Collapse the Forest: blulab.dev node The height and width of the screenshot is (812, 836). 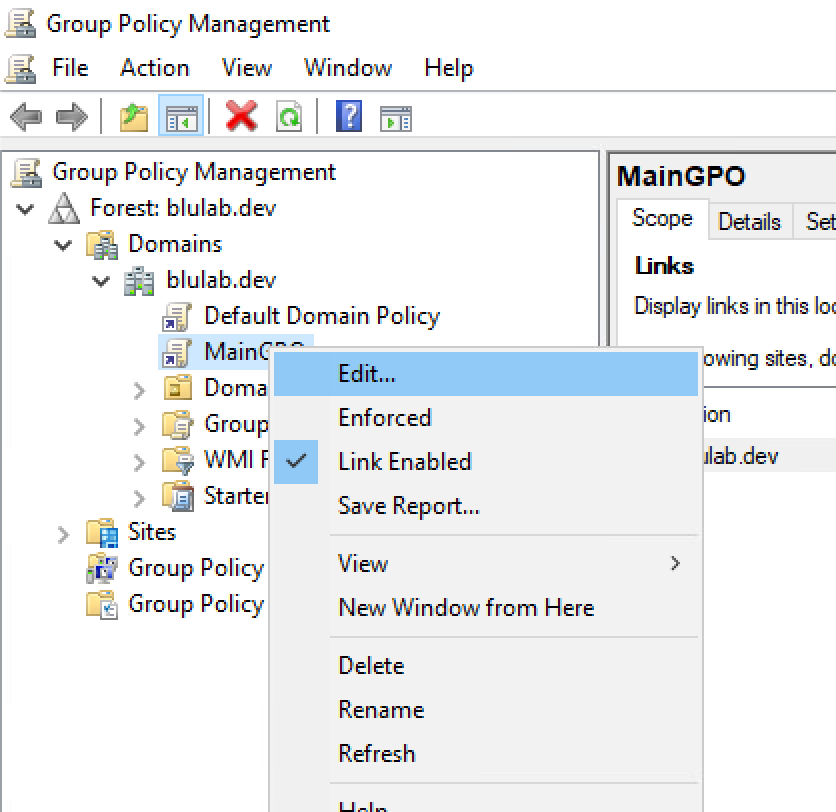click(25, 208)
